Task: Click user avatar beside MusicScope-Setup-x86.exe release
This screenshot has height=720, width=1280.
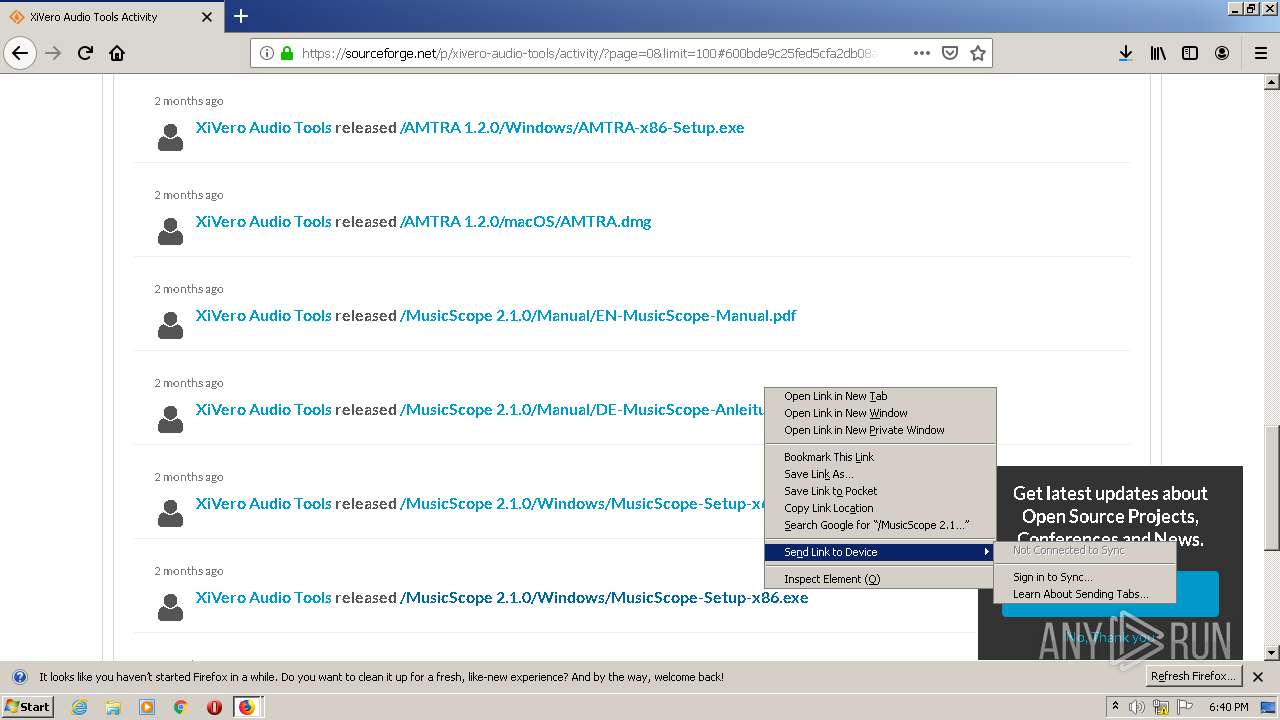Action: pos(171,607)
